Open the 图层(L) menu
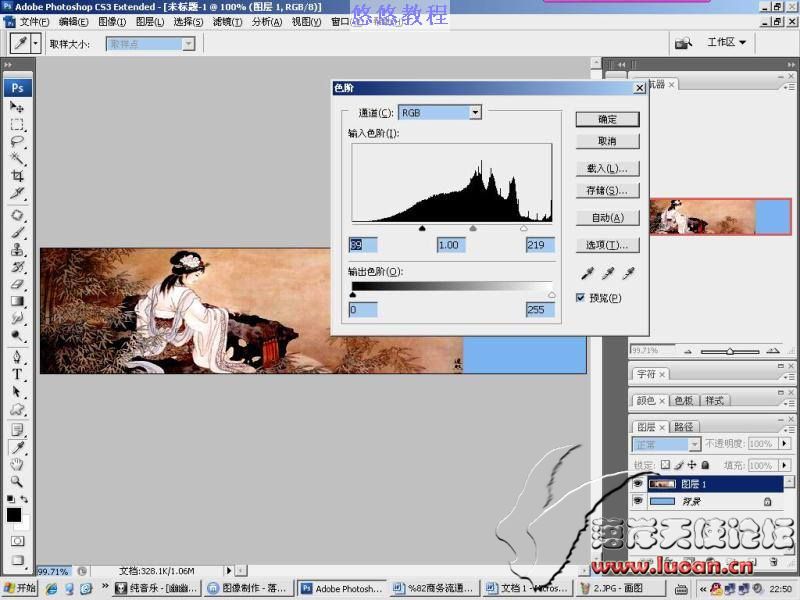Screen dimensions: 800x600 pyautogui.click(x=149, y=22)
